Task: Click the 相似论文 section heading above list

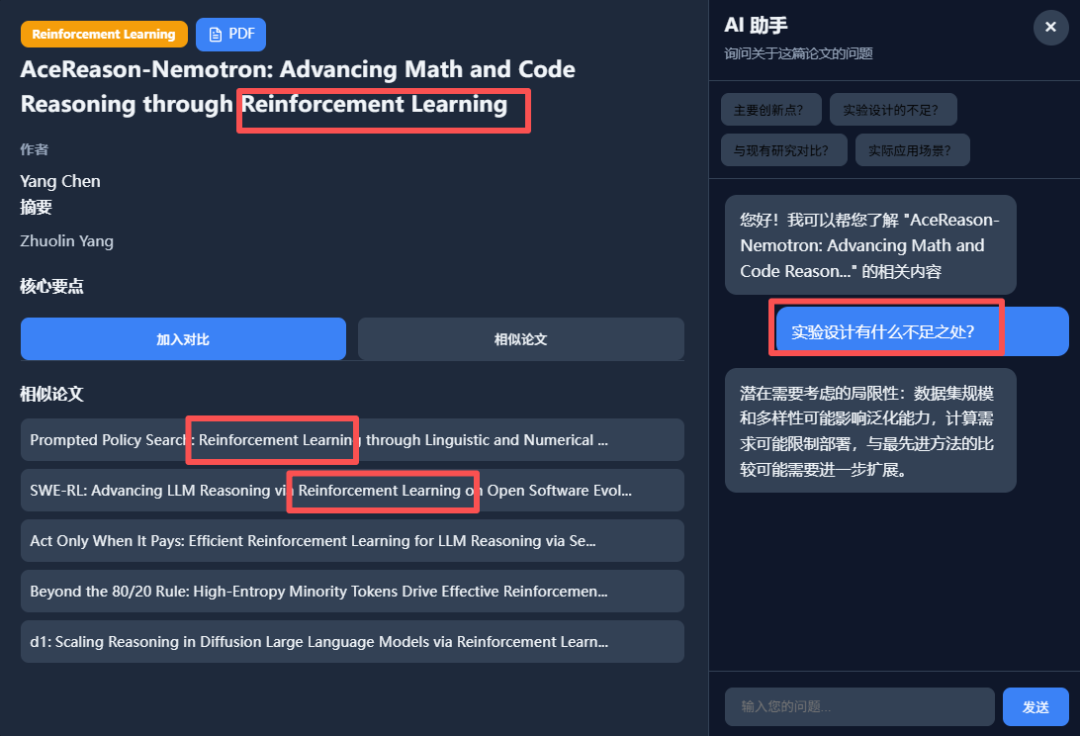Action: (52, 394)
